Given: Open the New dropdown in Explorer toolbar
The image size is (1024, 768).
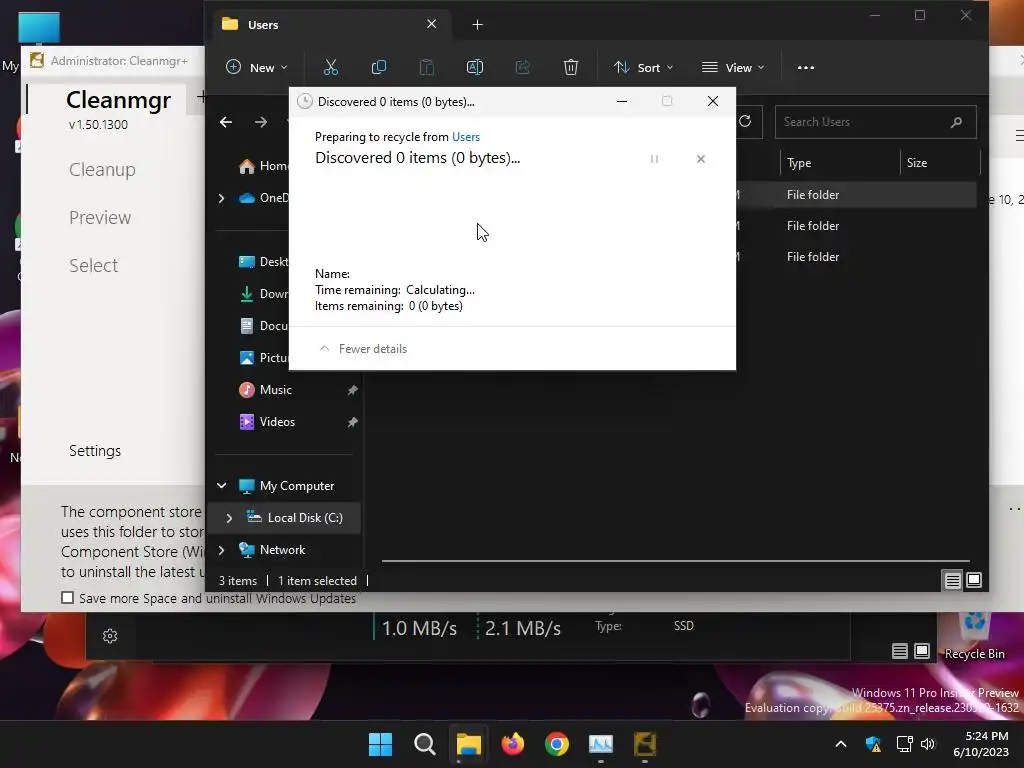Looking at the screenshot, I should pyautogui.click(x=257, y=67).
